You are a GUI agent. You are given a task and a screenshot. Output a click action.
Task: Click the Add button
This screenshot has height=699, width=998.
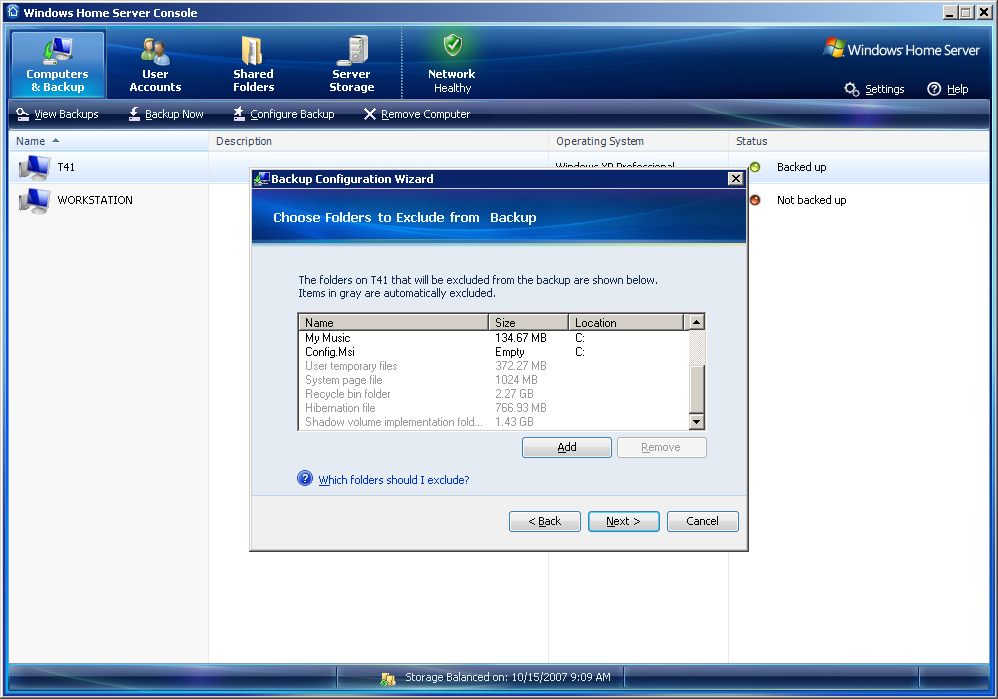pyautogui.click(x=566, y=448)
